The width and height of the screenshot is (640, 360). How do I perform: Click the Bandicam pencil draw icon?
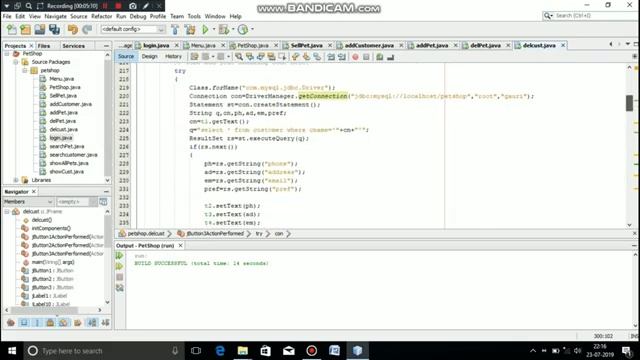[146, 6]
